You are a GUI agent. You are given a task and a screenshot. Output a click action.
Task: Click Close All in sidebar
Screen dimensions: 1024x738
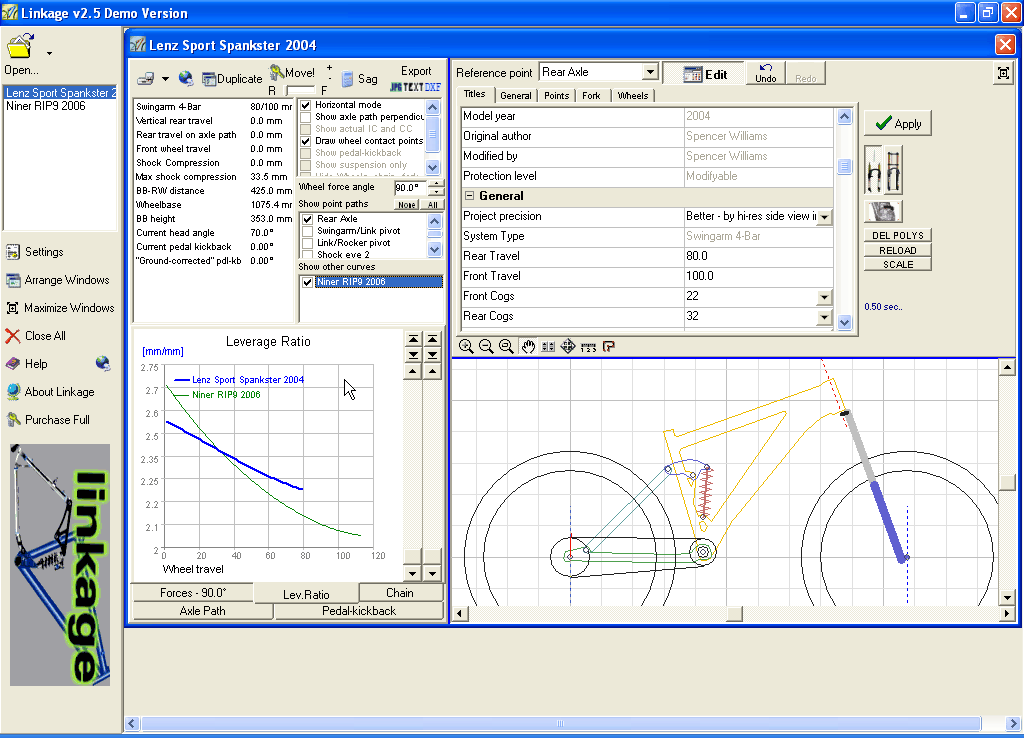pos(36,336)
